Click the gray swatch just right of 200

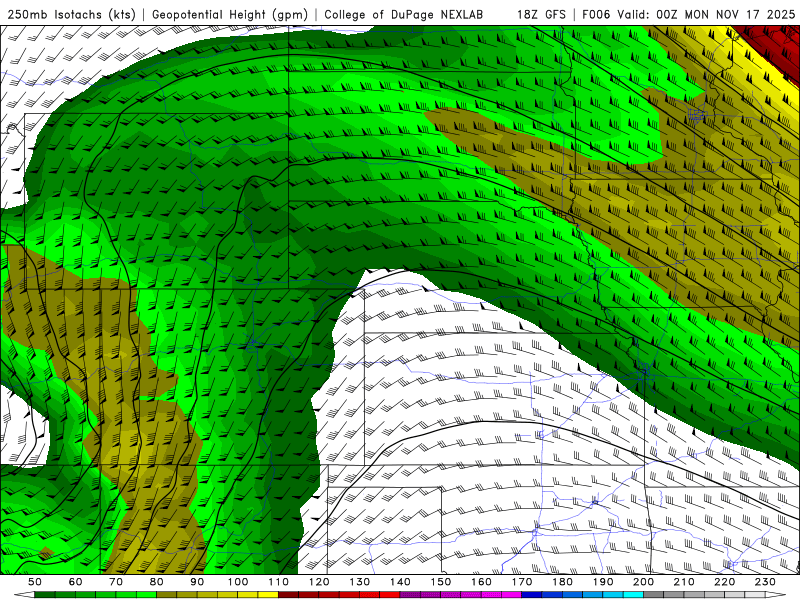[x=654, y=595]
